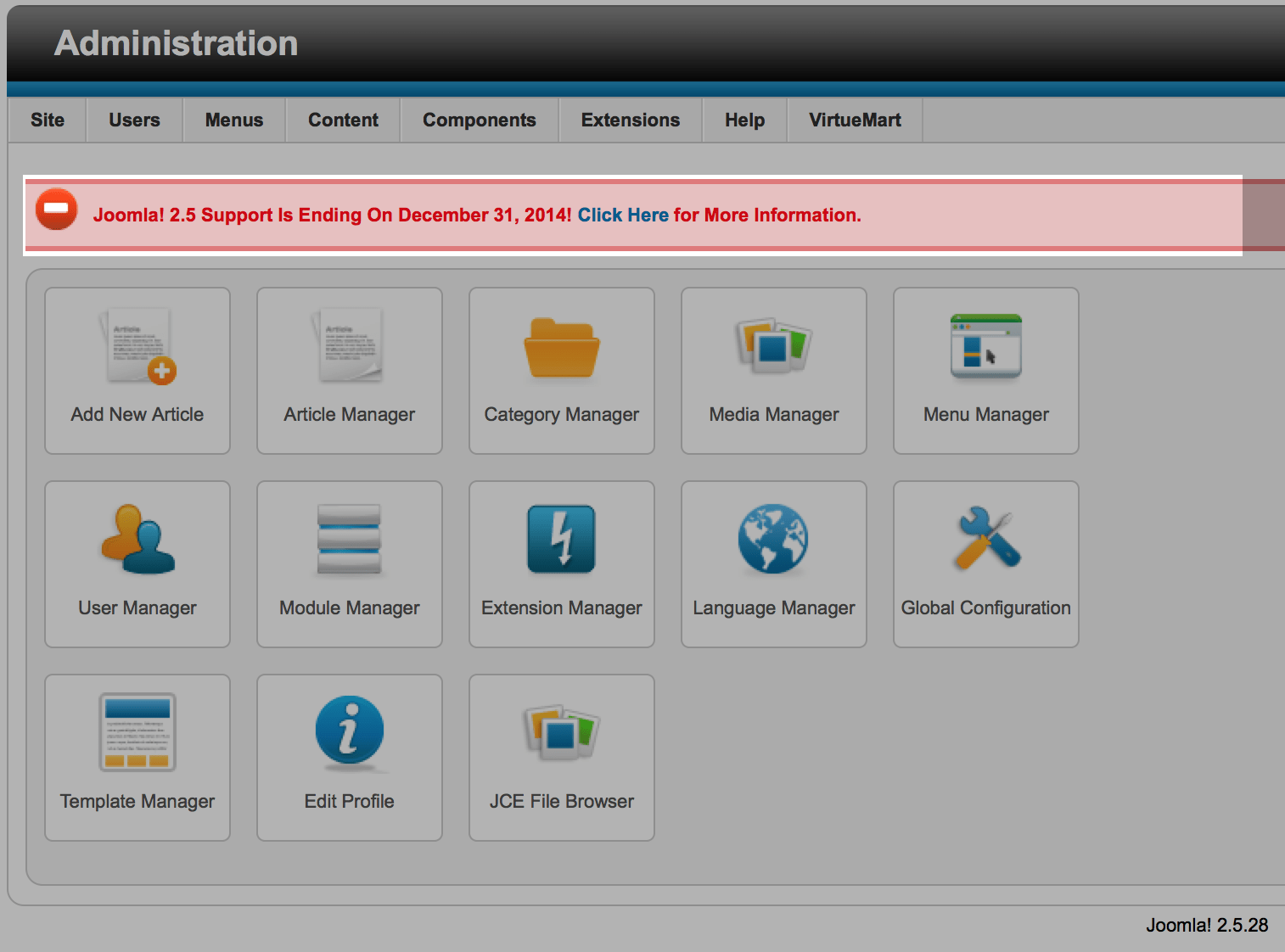Click the 'Administration' header title
1285x952 pixels.
tap(177, 43)
